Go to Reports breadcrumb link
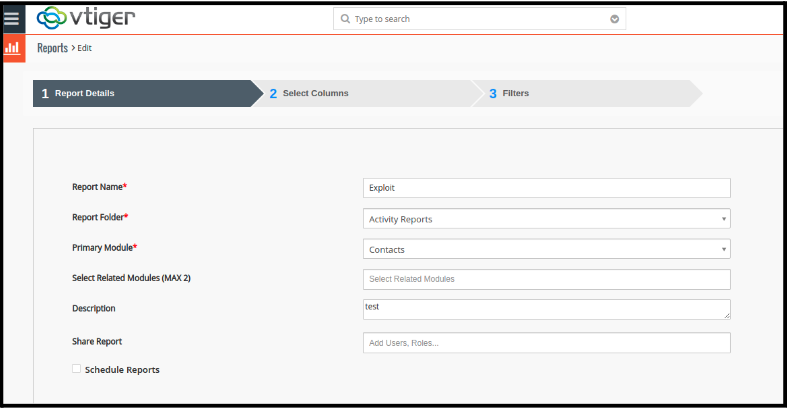The height and width of the screenshot is (409, 787). coord(52,48)
